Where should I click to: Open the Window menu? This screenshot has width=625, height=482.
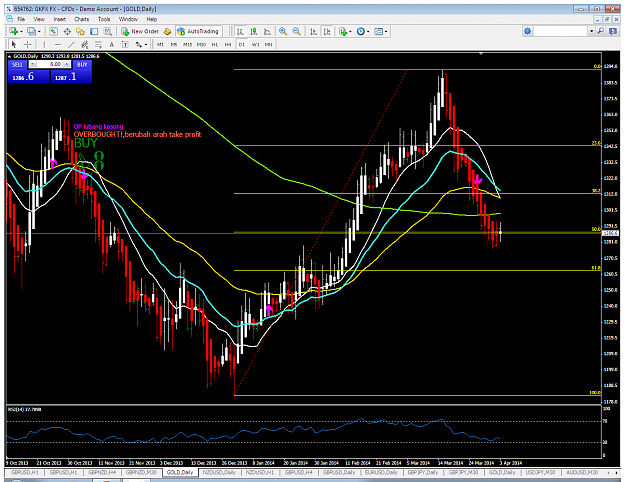point(128,19)
